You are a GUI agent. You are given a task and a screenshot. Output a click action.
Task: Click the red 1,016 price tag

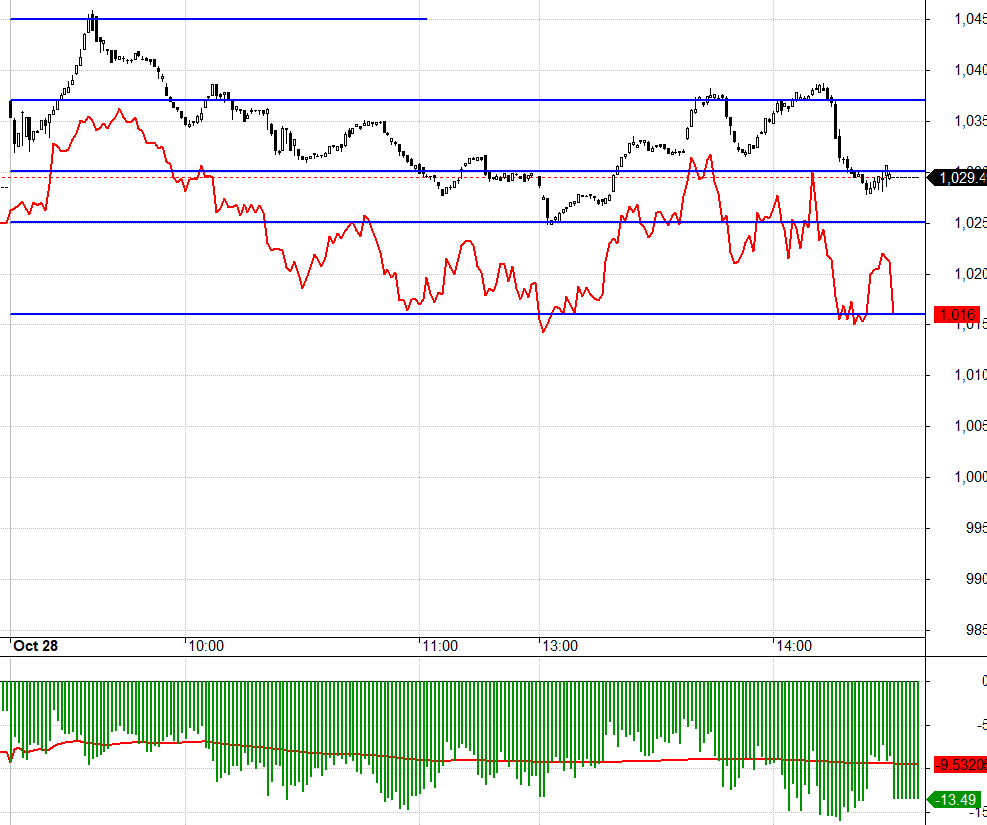click(958, 315)
